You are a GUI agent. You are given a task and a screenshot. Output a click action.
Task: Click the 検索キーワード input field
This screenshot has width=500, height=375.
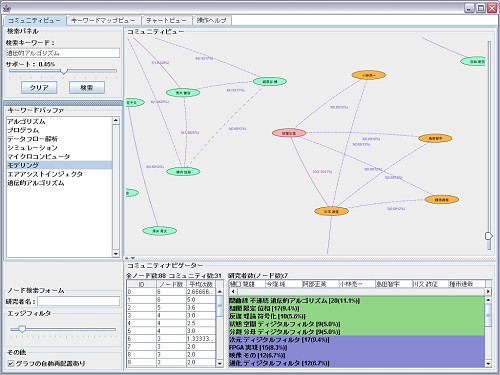(x=63, y=53)
